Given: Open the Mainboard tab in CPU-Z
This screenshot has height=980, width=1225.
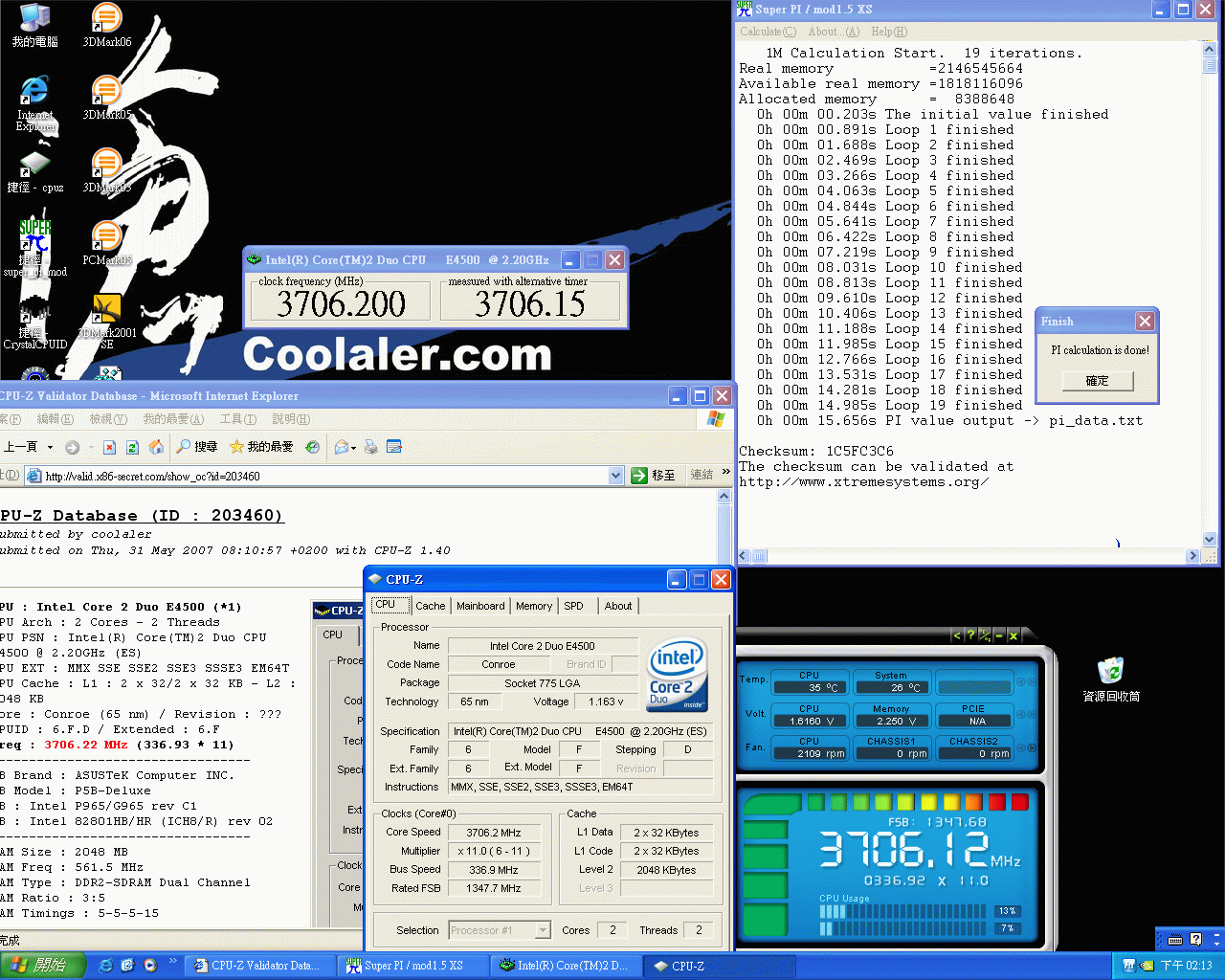Looking at the screenshot, I should 480,606.
